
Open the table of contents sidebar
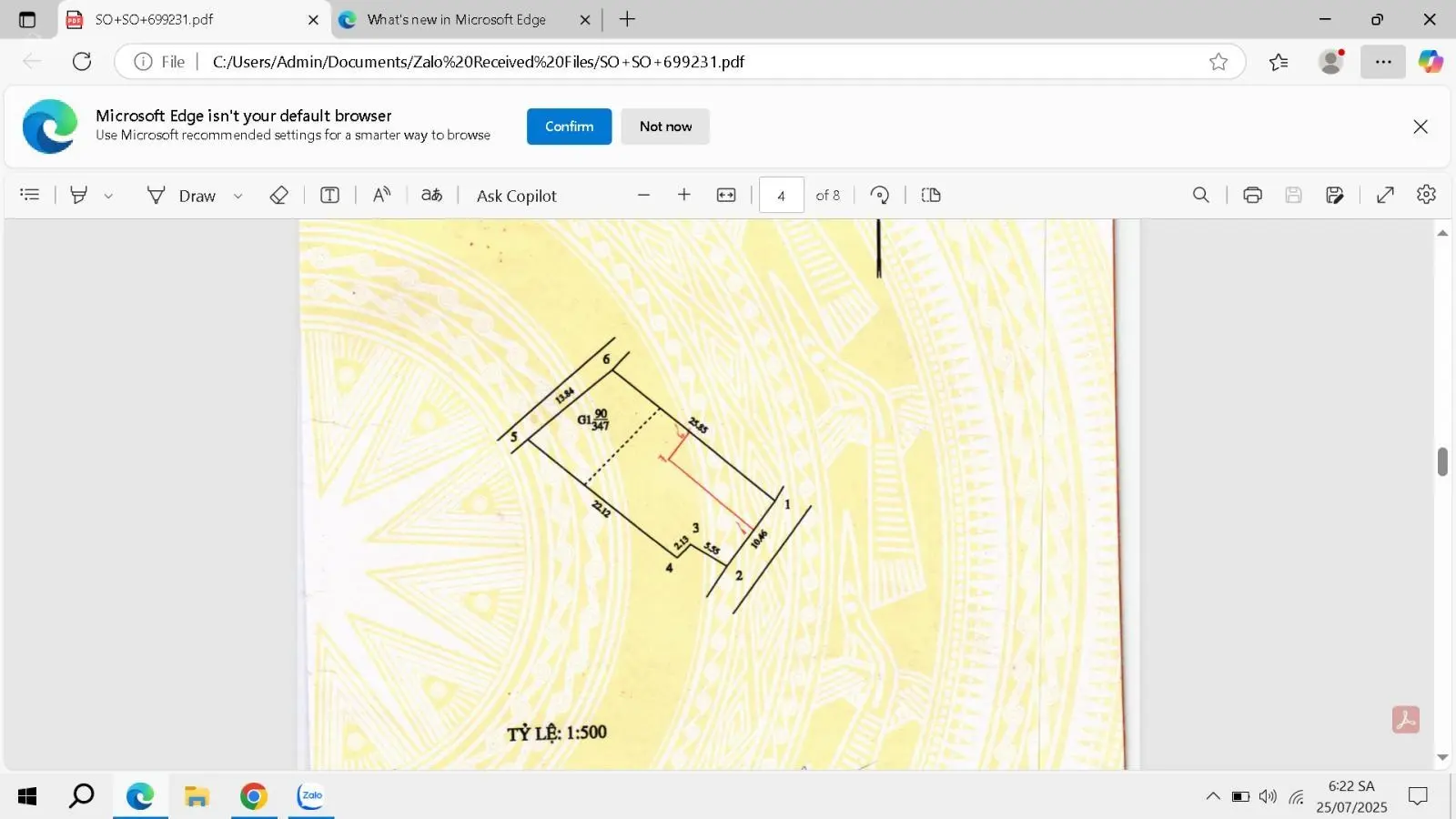[x=30, y=195]
